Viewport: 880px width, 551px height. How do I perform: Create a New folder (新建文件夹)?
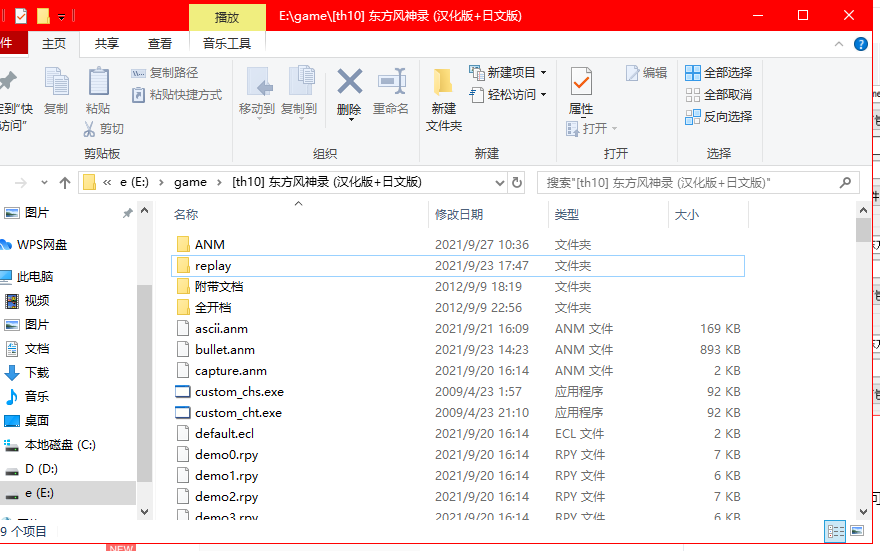click(443, 100)
